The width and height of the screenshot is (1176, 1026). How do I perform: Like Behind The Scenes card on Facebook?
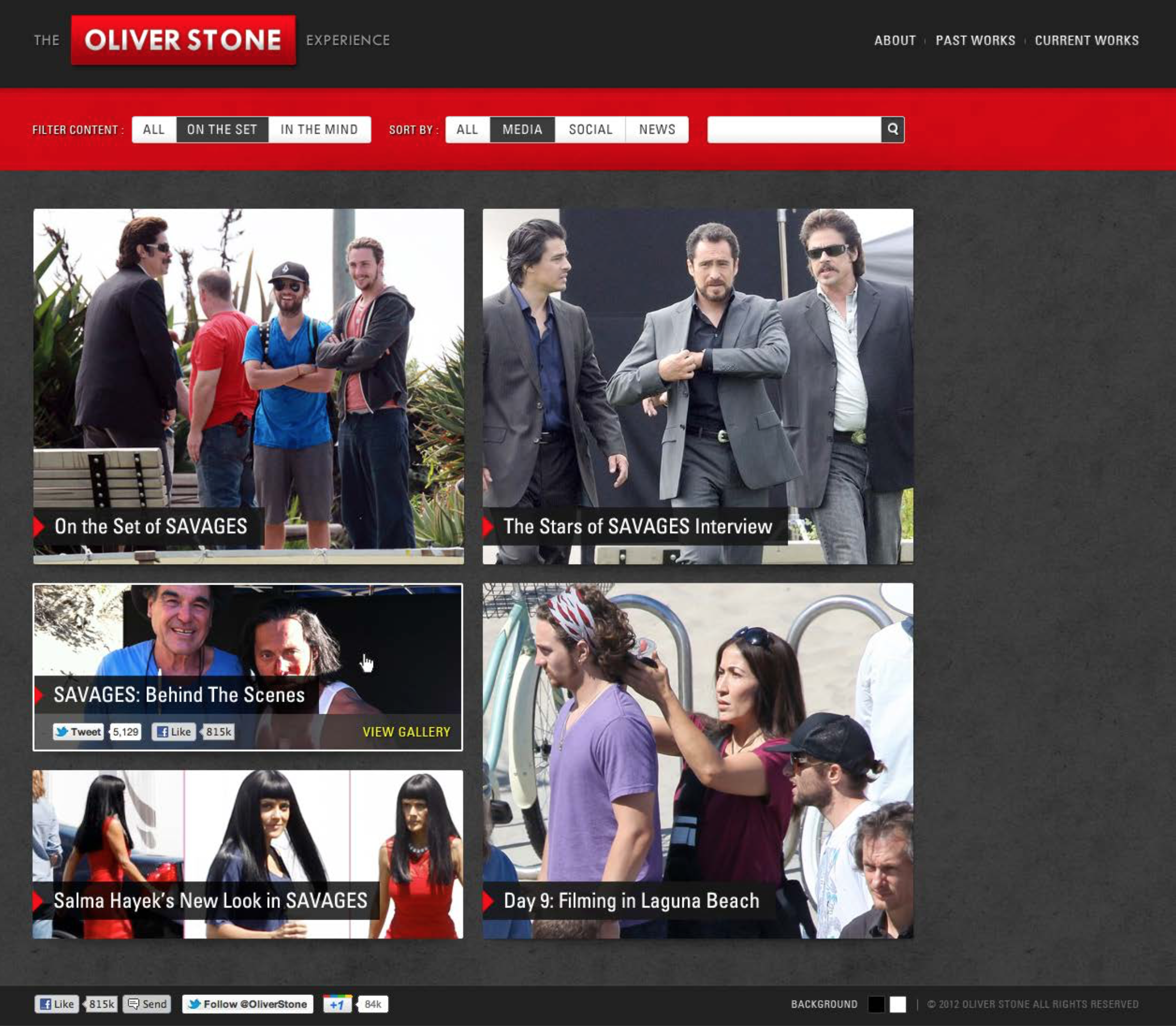[x=174, y=732]
